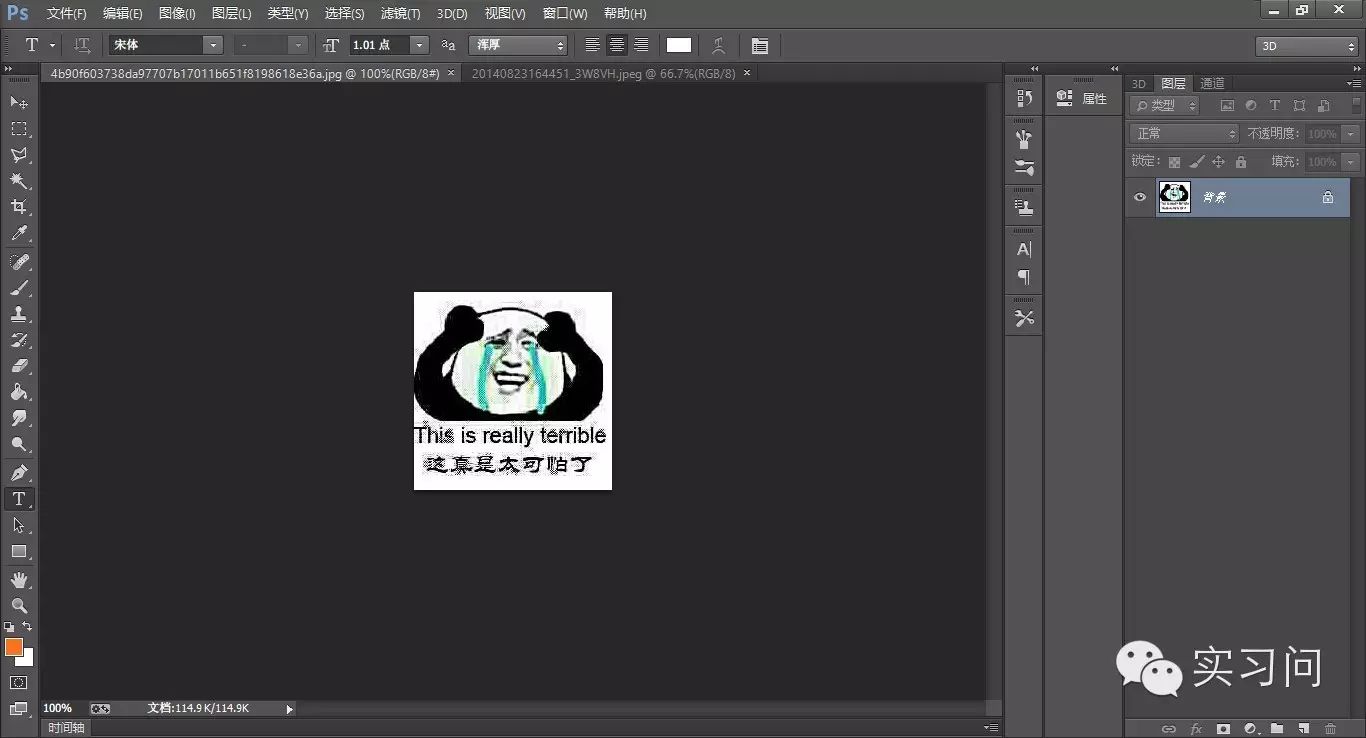Select the Smudge tool
This screenshot has width=1366, height=738.
pos(19,418)
